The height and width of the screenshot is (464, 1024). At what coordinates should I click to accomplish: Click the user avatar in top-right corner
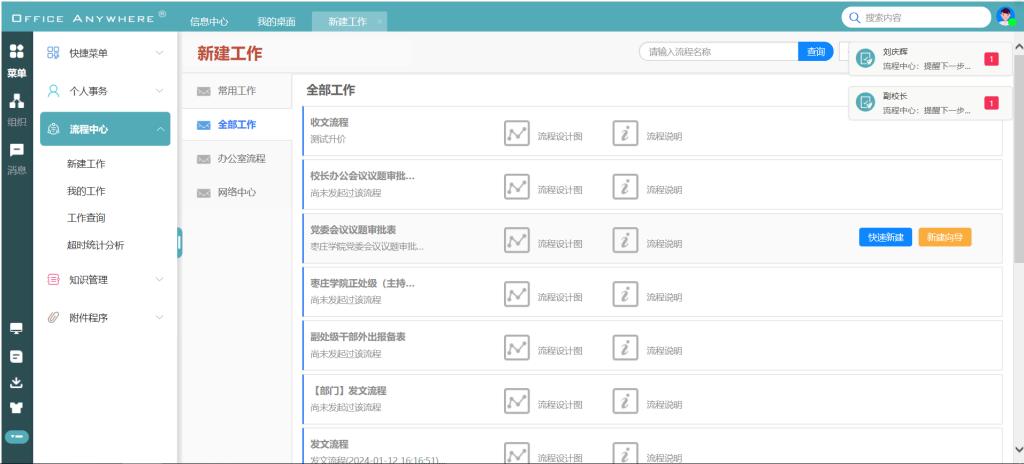pos(1006,17)
